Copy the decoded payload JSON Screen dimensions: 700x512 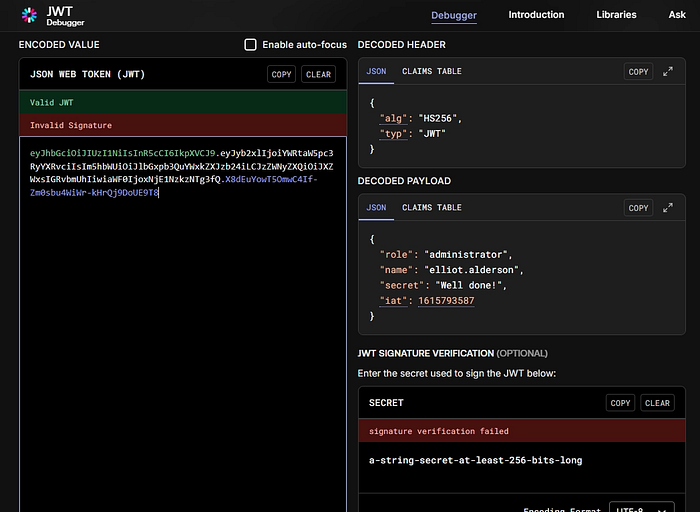tap(638, 208)
